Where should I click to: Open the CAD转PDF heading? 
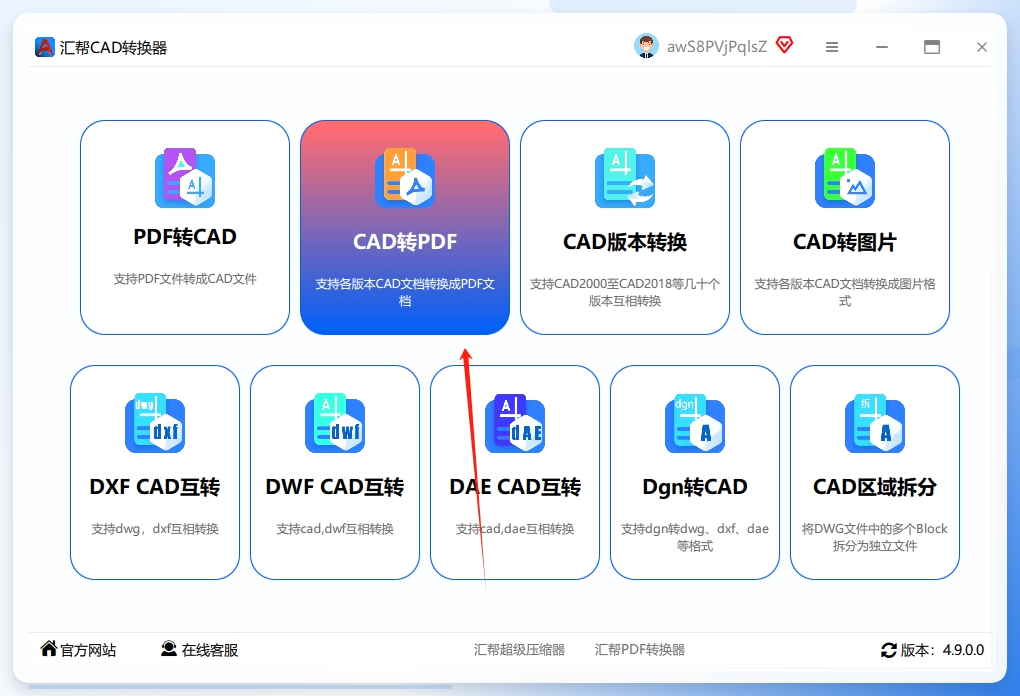click(405, 242)
